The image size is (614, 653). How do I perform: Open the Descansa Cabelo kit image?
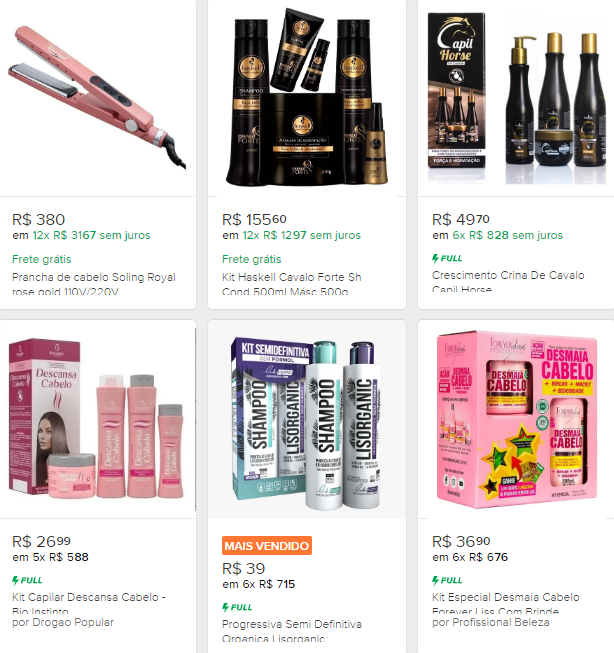coord(97,419)
